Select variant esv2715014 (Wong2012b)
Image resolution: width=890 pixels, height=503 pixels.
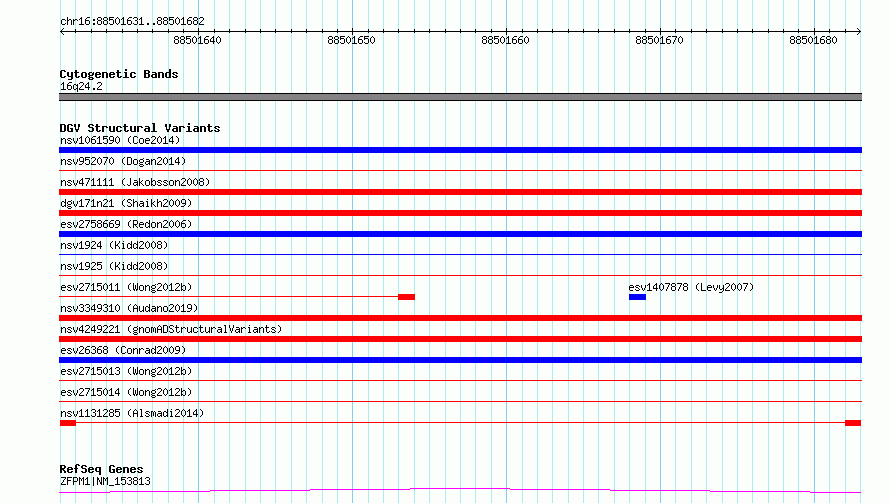coord(126,392)
